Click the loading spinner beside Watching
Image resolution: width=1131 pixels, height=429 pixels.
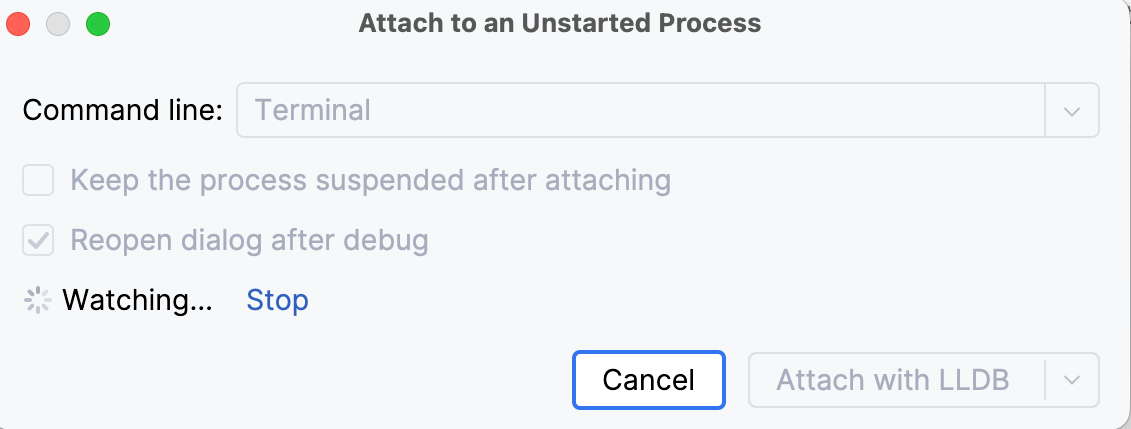click(37, 300)
